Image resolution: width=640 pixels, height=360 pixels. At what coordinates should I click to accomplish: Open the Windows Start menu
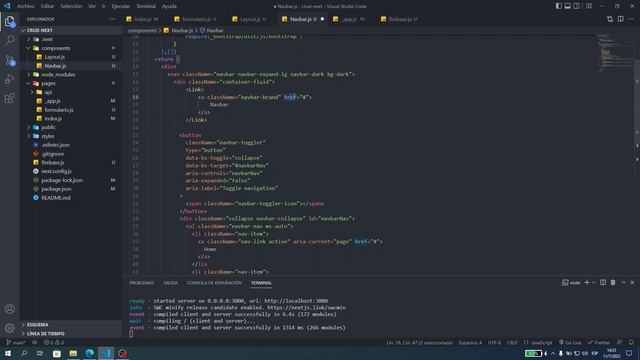coord(8,353)
